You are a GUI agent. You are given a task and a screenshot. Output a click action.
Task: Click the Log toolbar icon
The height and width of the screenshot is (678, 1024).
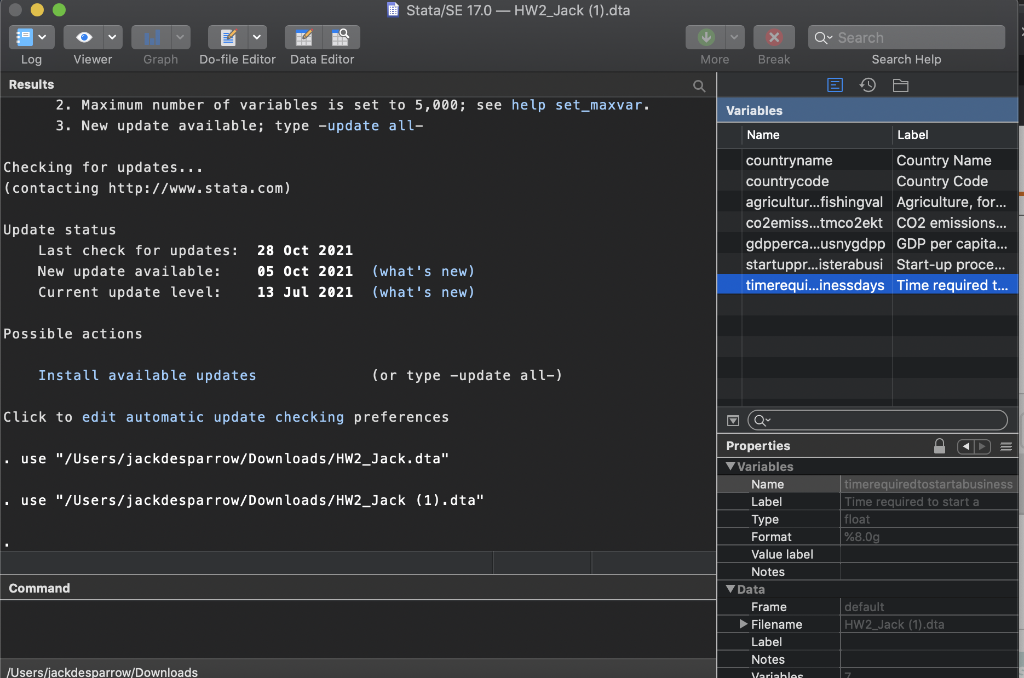pos(24,37)
